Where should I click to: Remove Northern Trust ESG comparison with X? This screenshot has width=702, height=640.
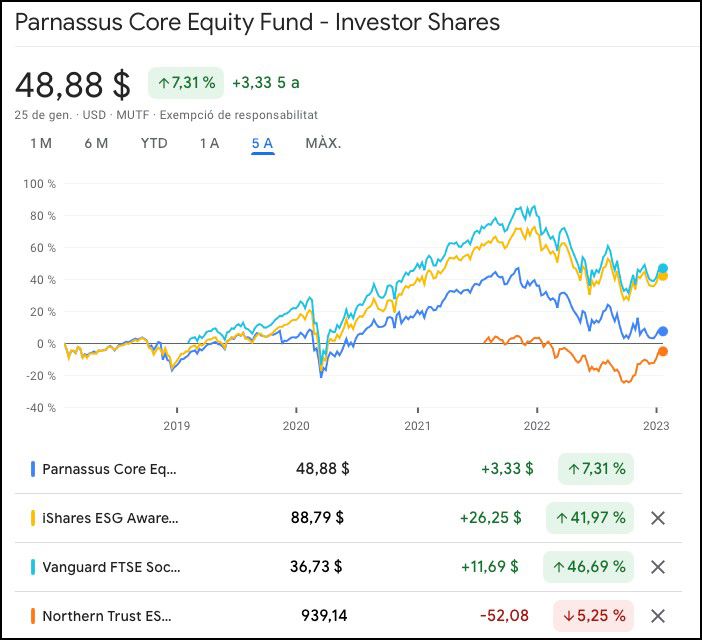coord(657,616)
